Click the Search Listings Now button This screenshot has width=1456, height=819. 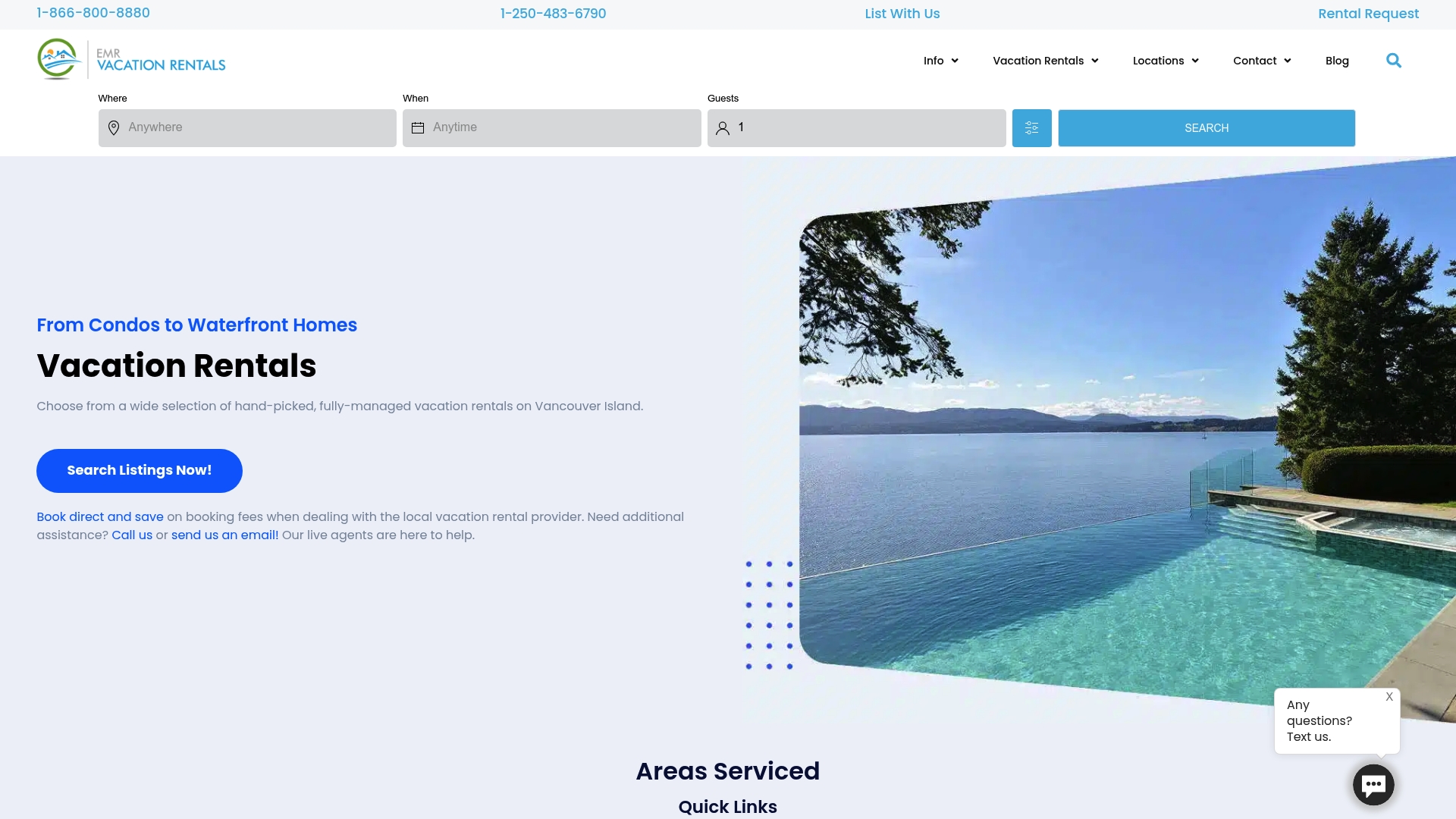coord(139,470)
